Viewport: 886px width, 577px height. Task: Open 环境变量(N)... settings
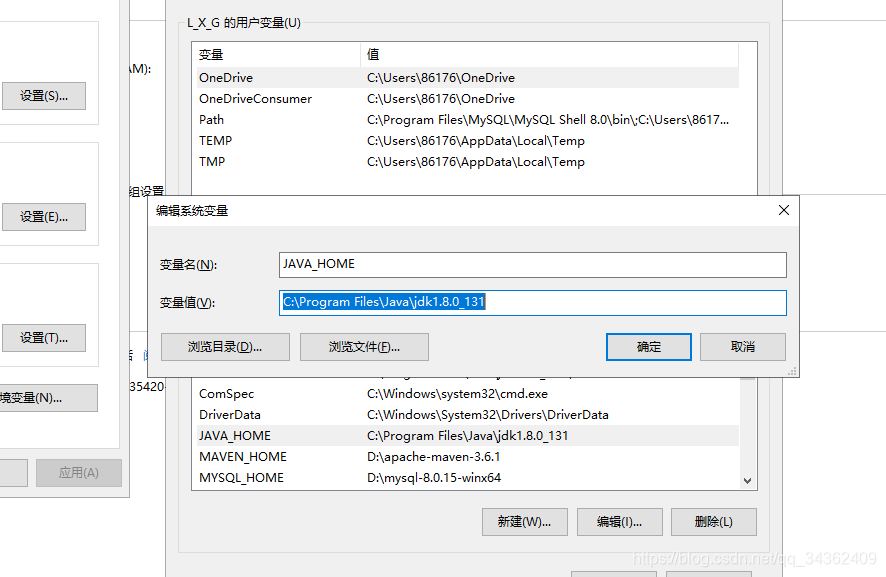pyautogui.click(x=44, y=397)
